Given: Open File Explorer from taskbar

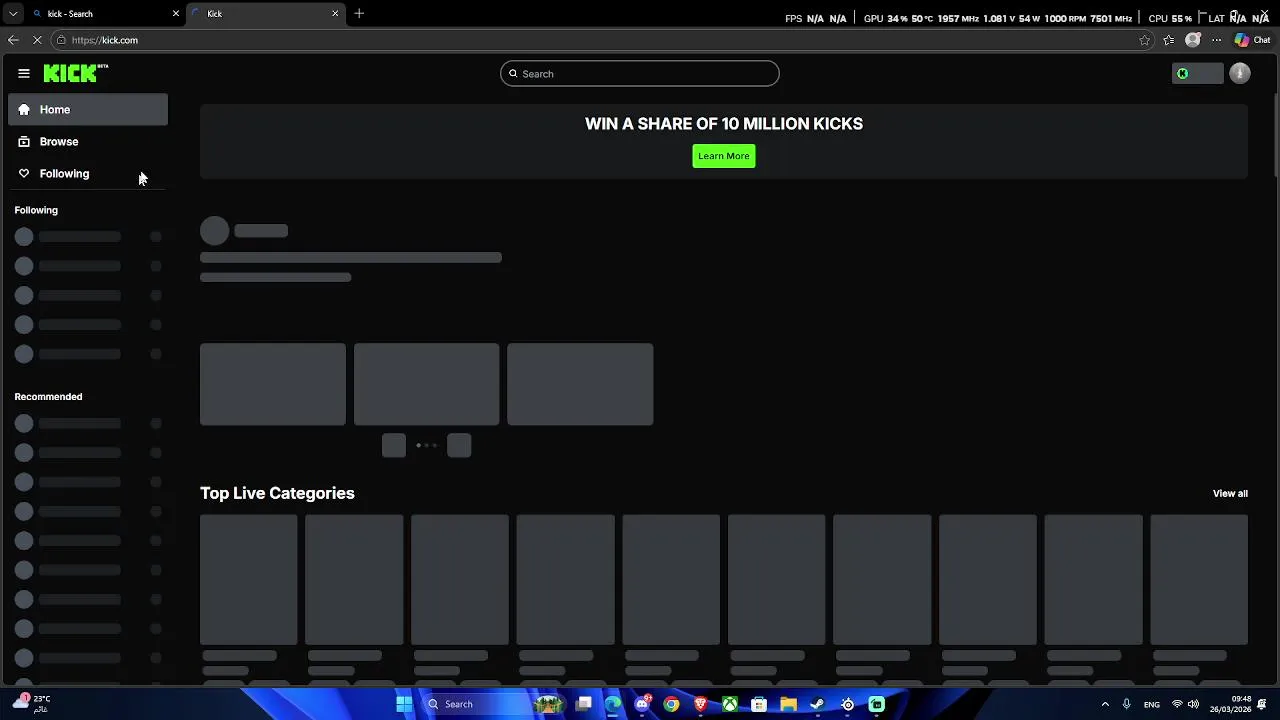Looking at the screenshot, I should (x=788, y=704).
